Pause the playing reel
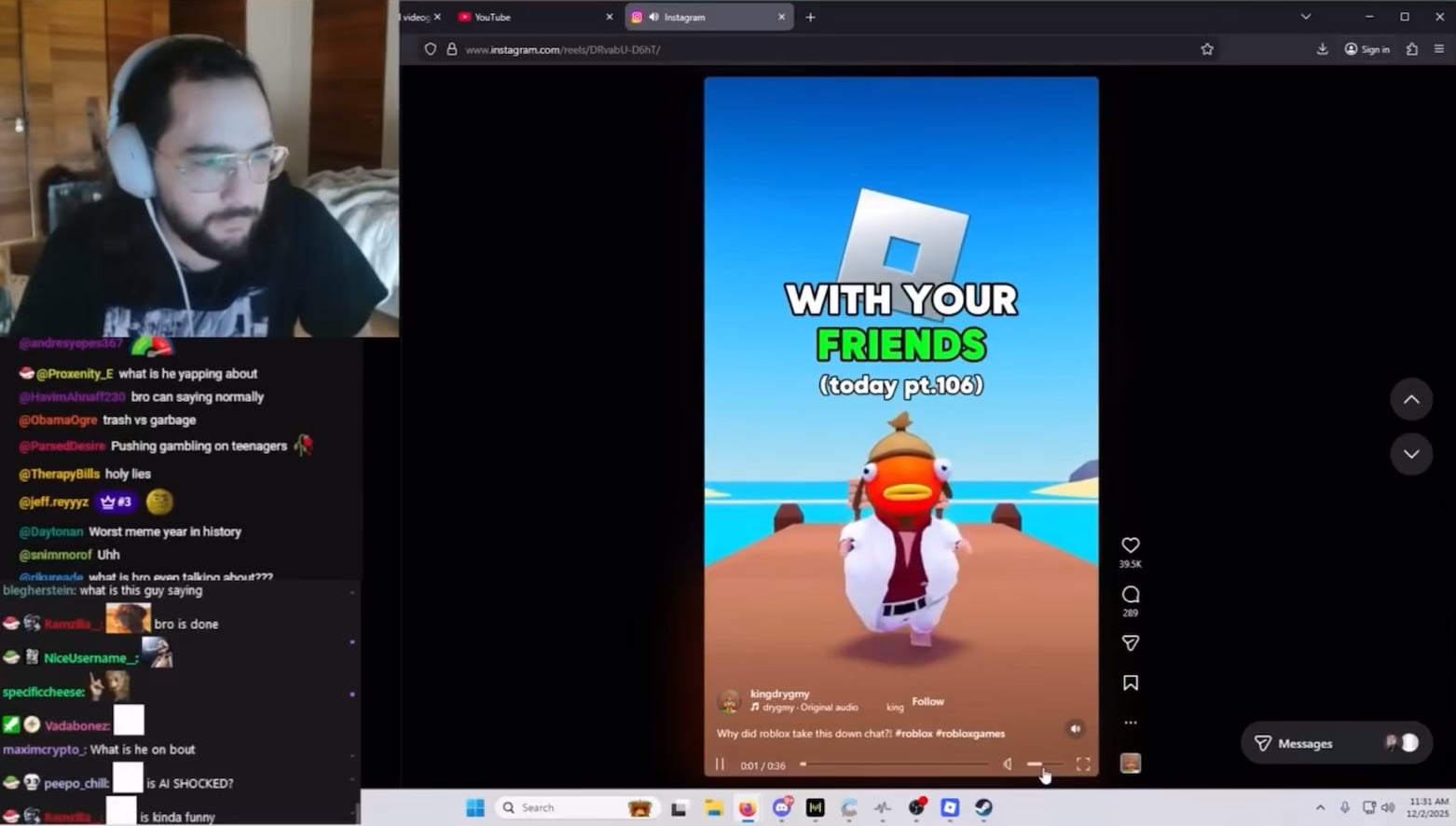Screen dimensions: 1456x826 pyautogui.click(x=720, y=764)
